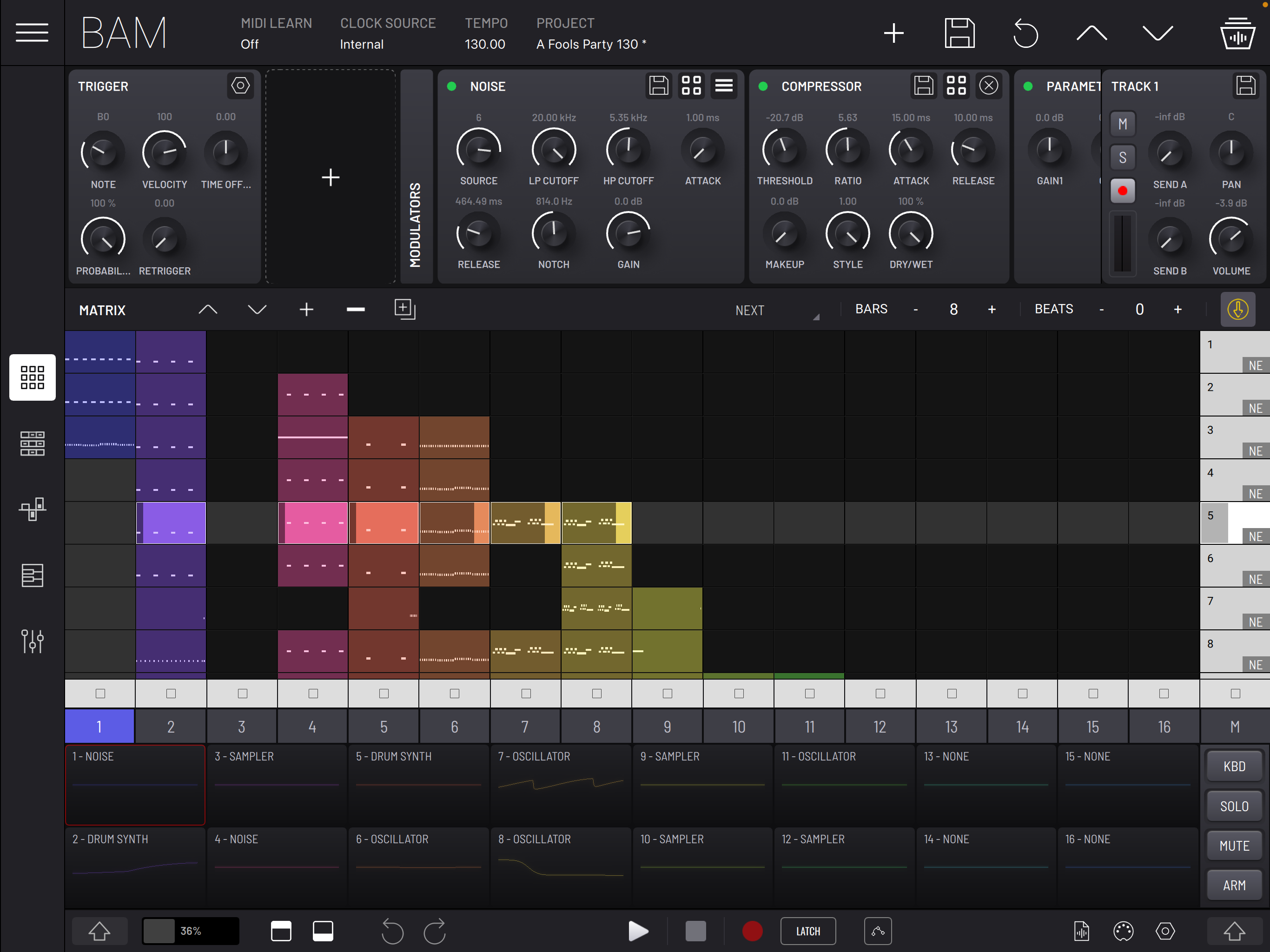Open the hamburger main menu
The image size is (1270, 952).
[x=32, y=33]
